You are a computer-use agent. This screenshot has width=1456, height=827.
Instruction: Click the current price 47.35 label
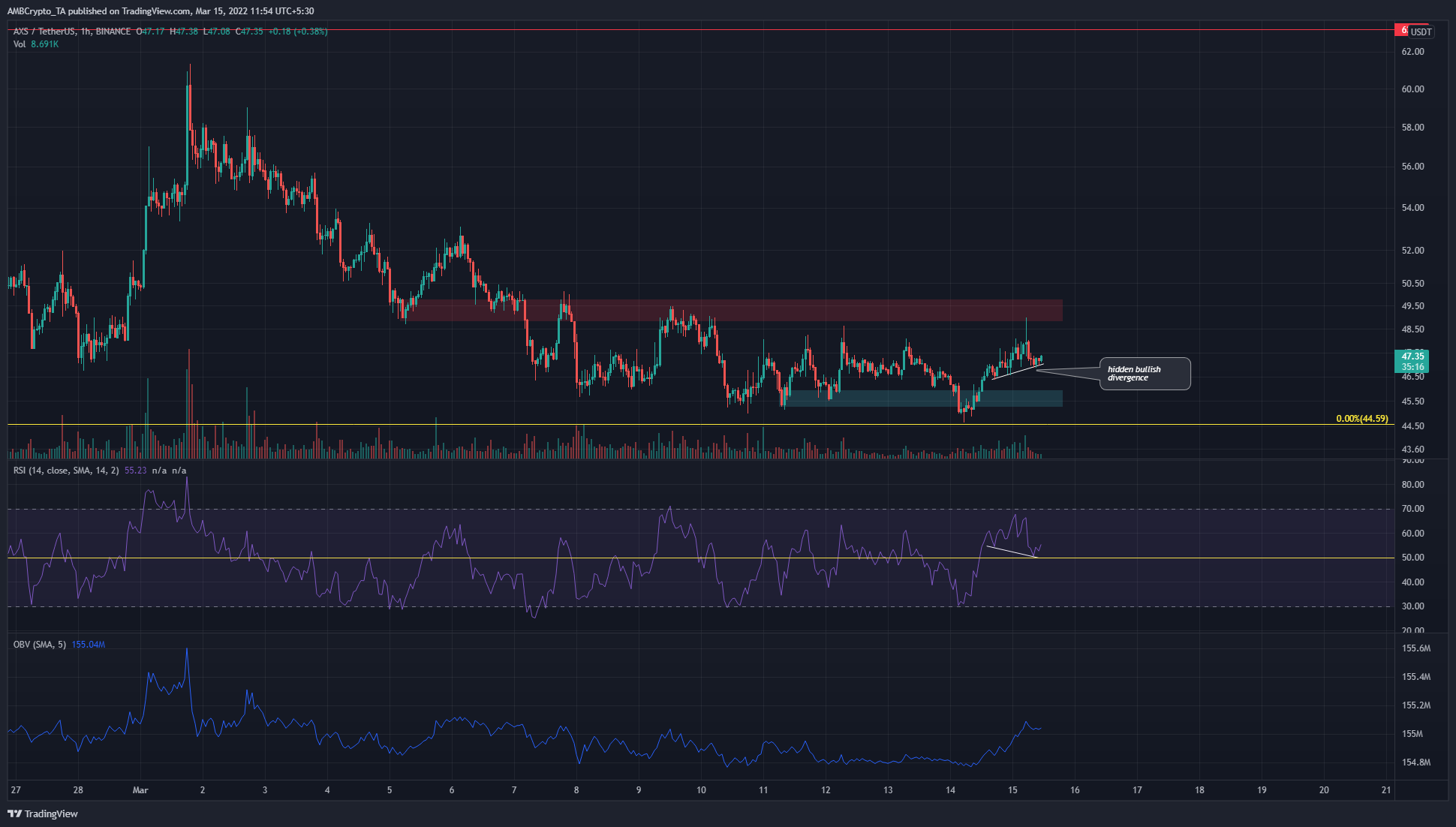pyautogui.click(x=1412, y=356)
